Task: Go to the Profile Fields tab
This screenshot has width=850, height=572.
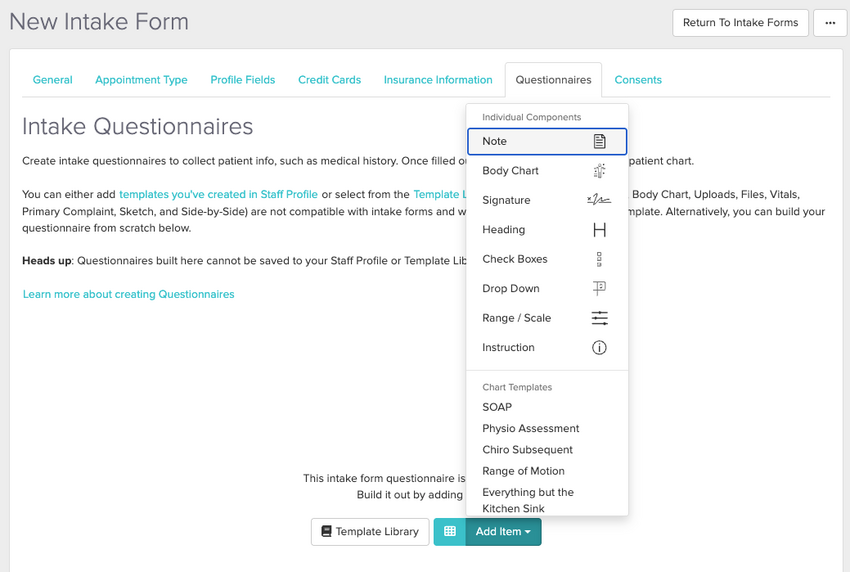Action: 243,80
